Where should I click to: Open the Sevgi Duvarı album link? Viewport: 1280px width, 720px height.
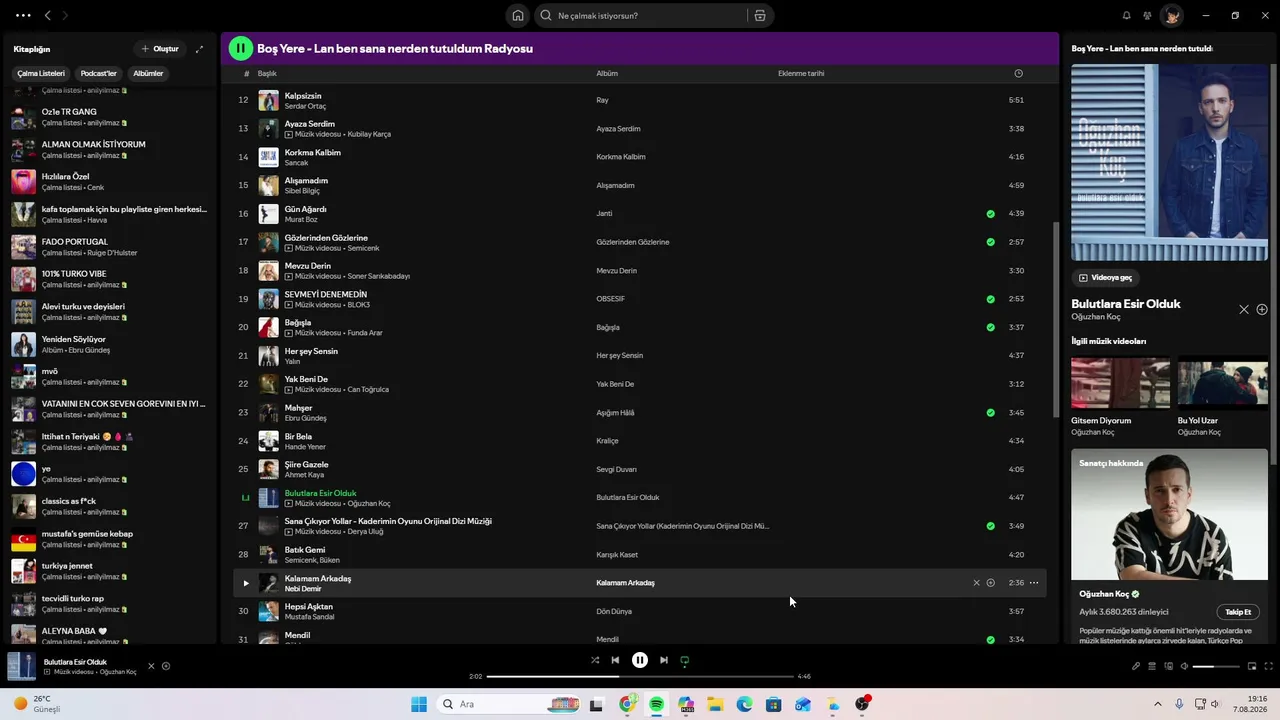(616, 469)
